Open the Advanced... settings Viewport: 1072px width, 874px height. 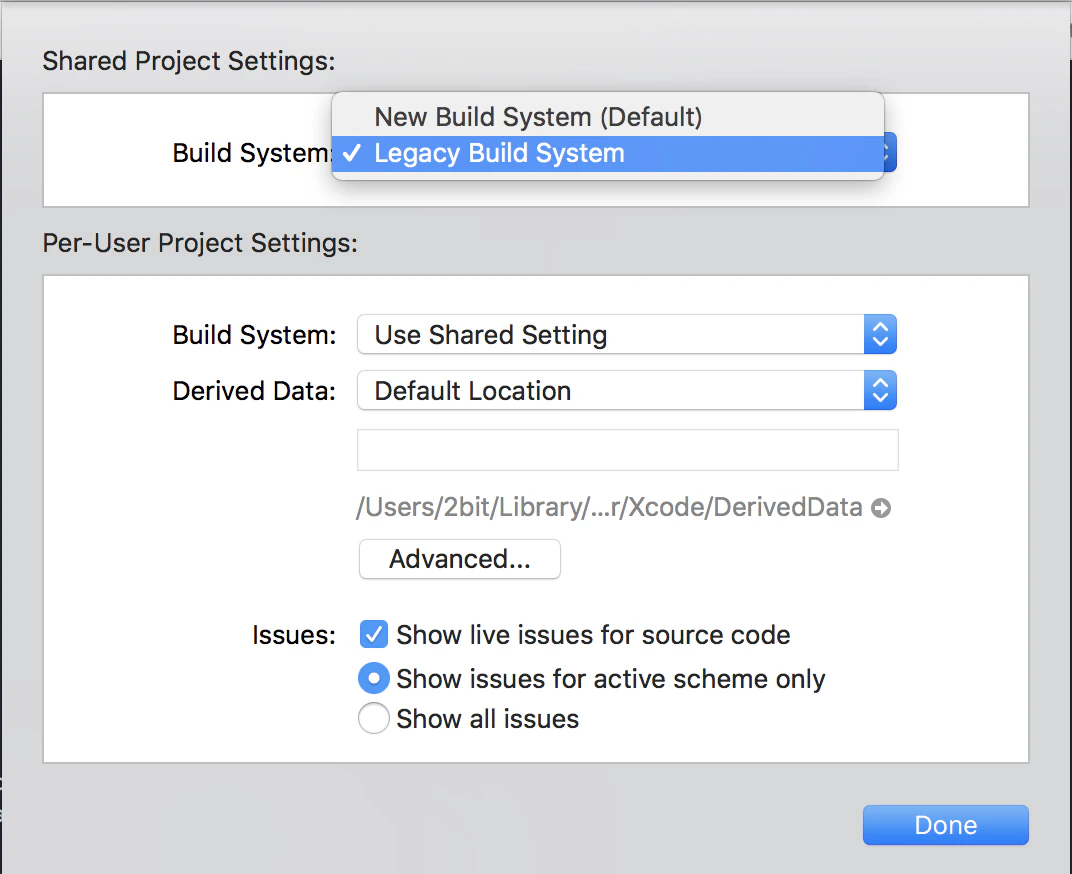459,559
